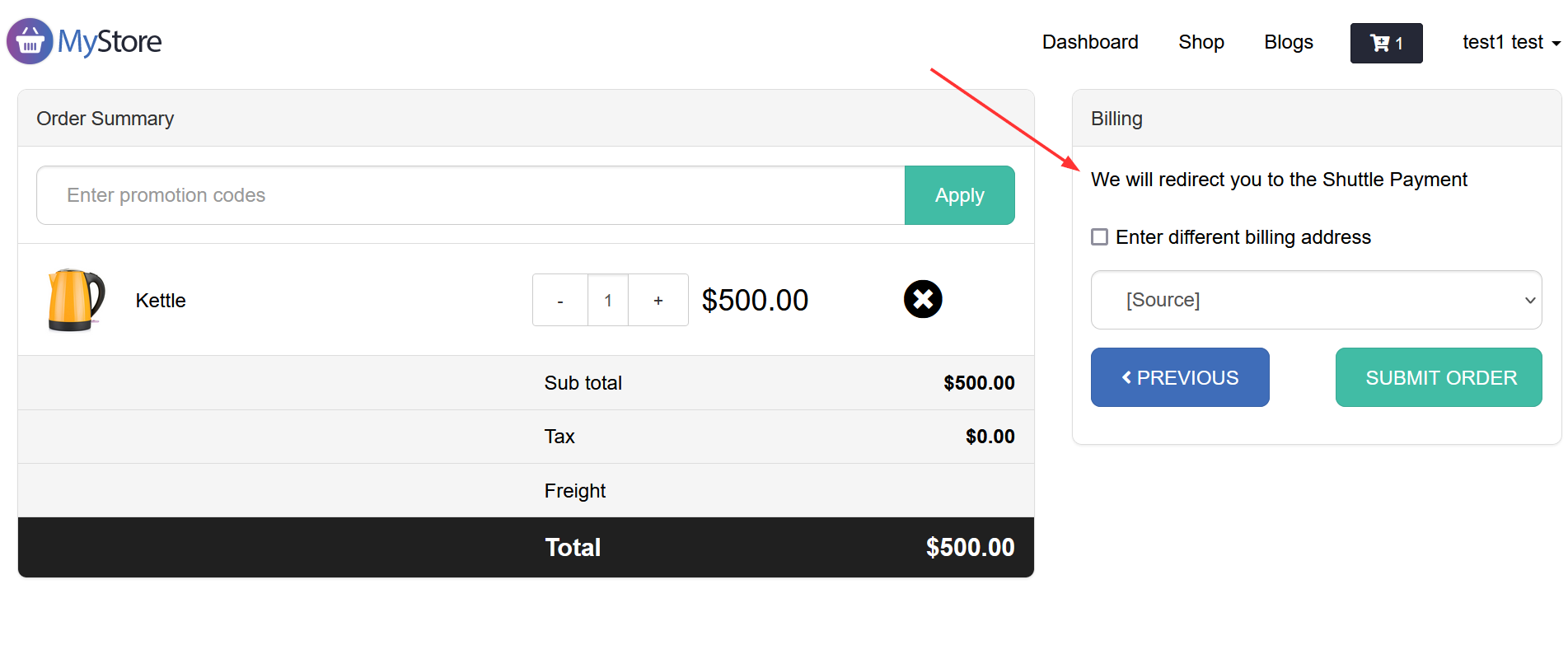Increase Kettle quantity with plus button
Image resolution: width=1568 pixels, height=645 pixels.
pyautogui.click(x=658, y=300)
